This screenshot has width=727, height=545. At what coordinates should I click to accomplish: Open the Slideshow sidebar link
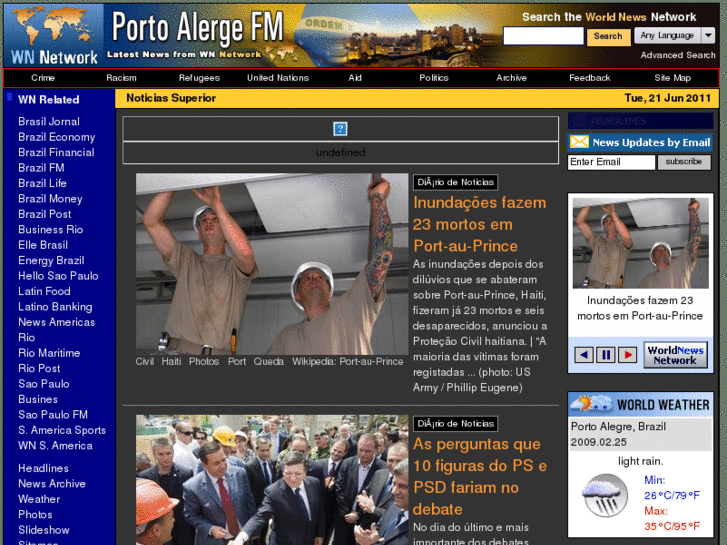(x=44, y=530)
